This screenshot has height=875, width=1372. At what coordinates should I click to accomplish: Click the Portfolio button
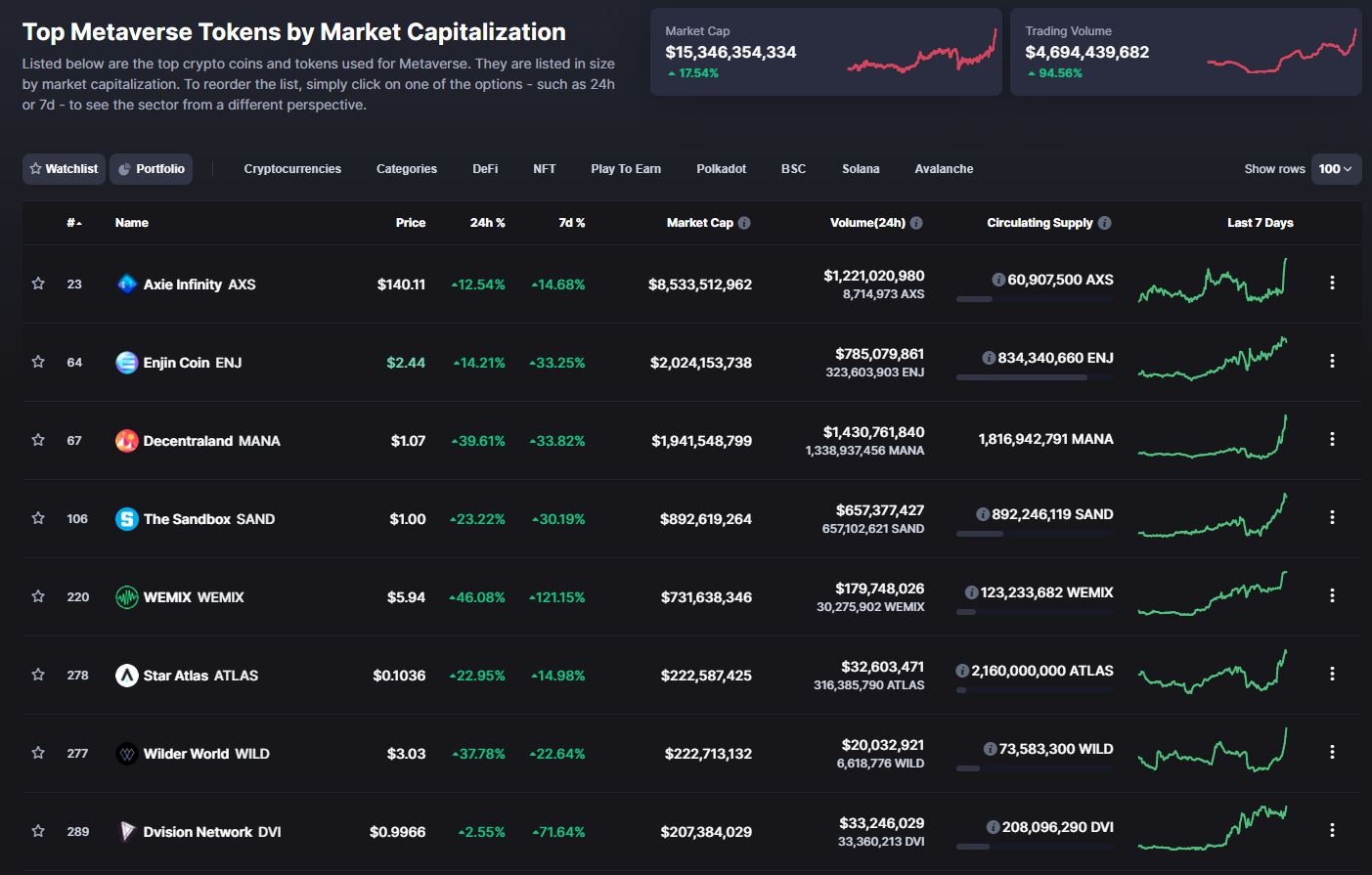(152, 169)
